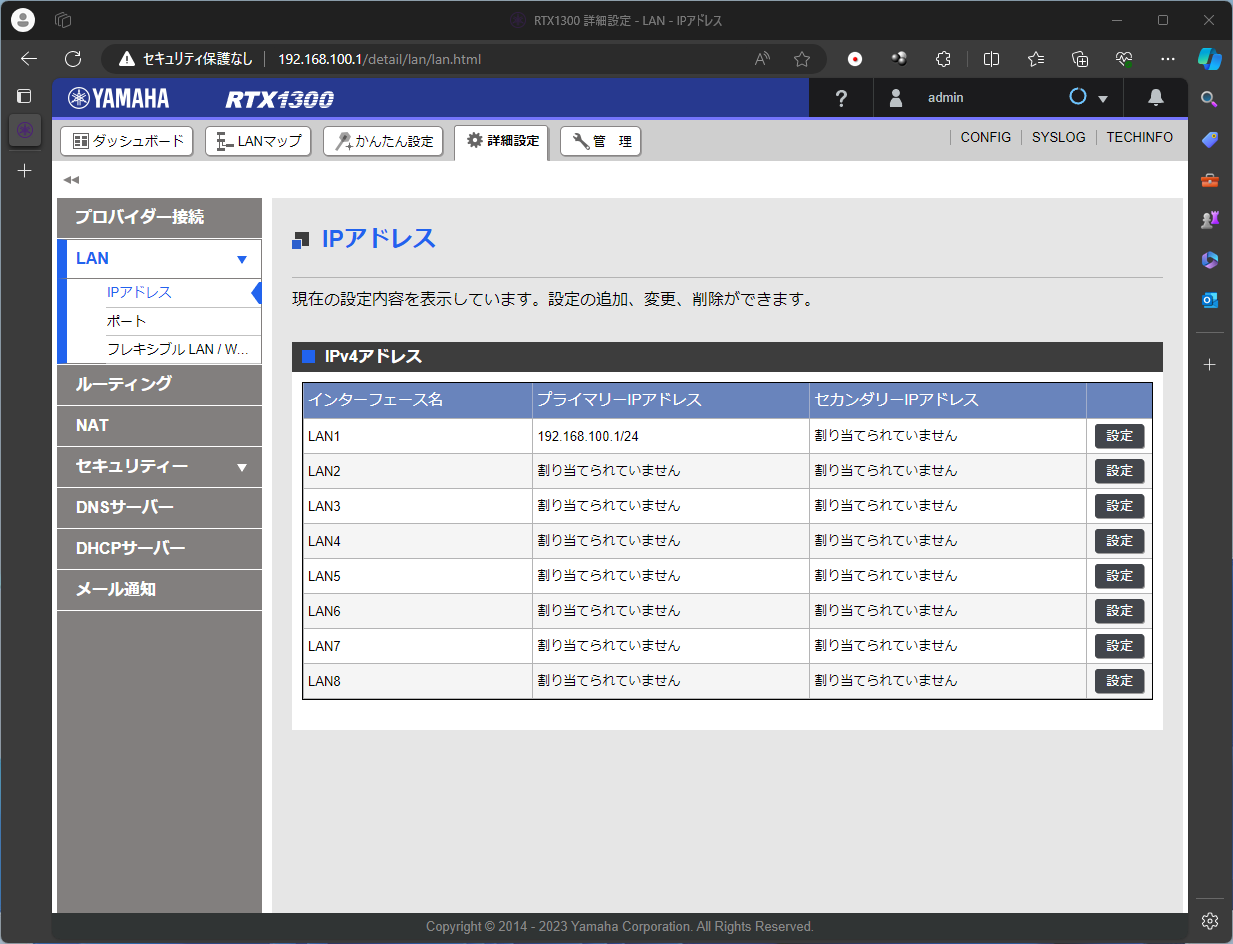Open the メール通知 menu

[x=159, y=589]
